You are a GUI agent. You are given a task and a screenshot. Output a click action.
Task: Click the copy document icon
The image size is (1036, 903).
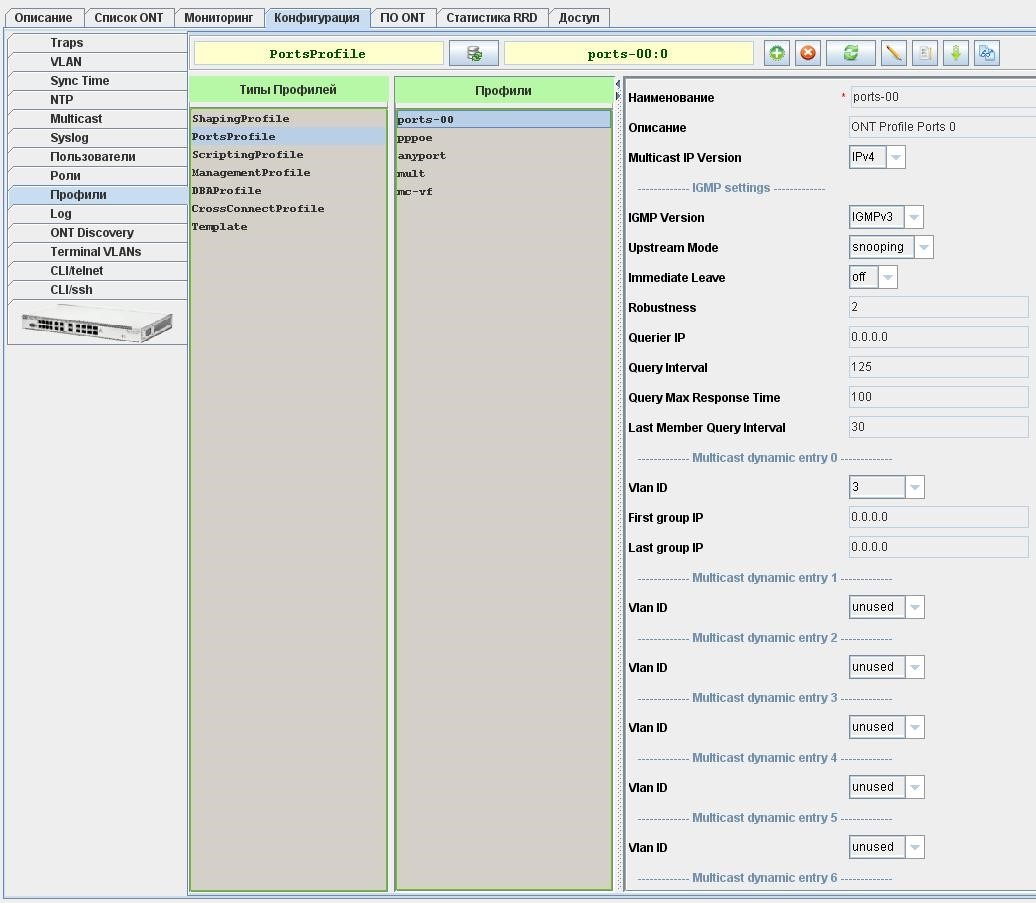point(925,54)
